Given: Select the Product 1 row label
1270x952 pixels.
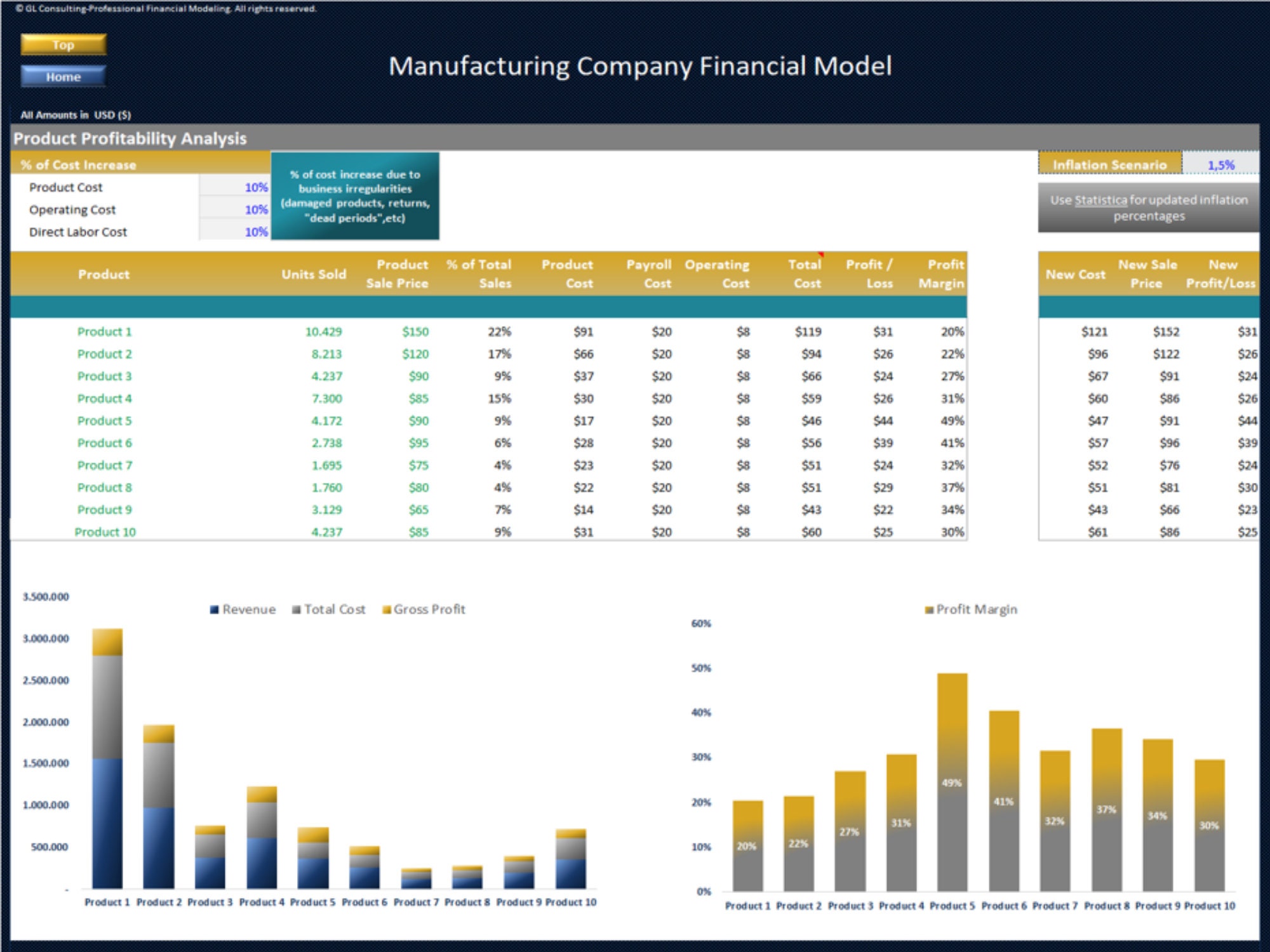Looking at the screenshot, I should coord(104,331).
